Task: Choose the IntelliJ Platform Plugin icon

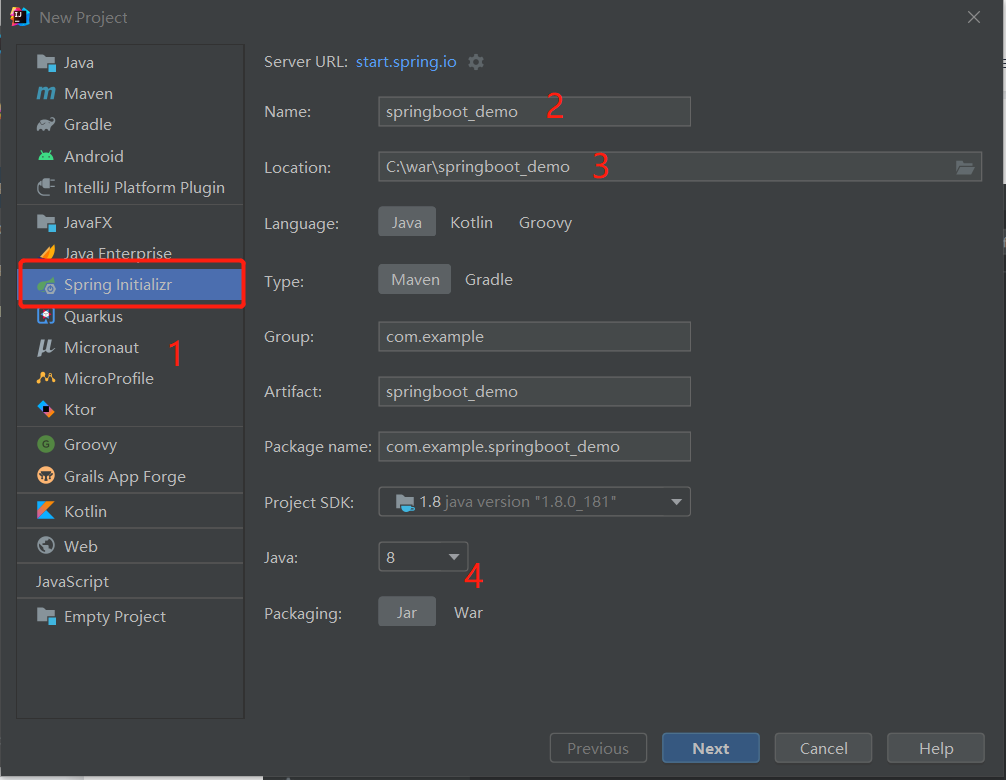Action: [46, 187]
